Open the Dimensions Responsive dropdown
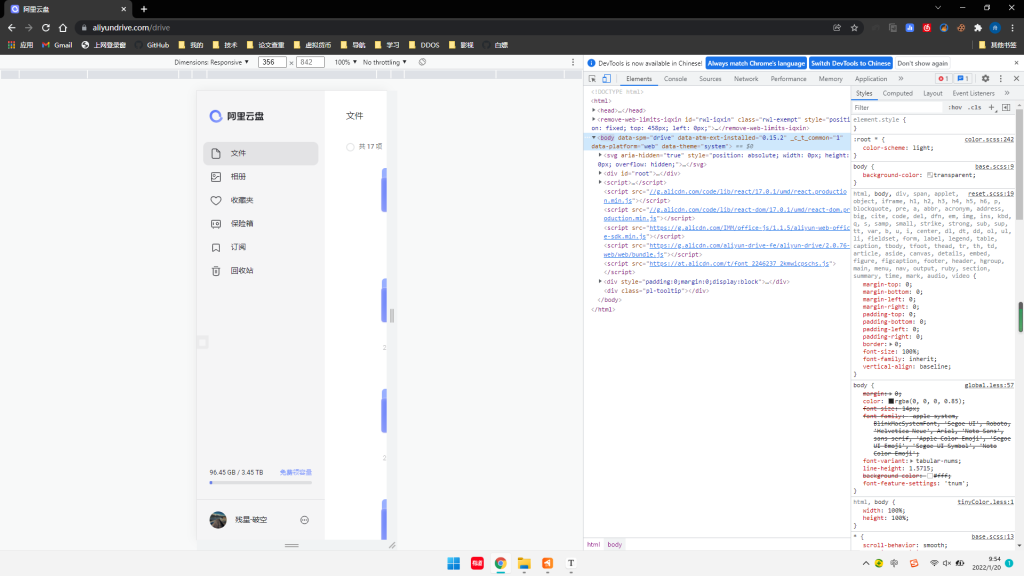Screen dimensions: 1024x576 (212, 62)
